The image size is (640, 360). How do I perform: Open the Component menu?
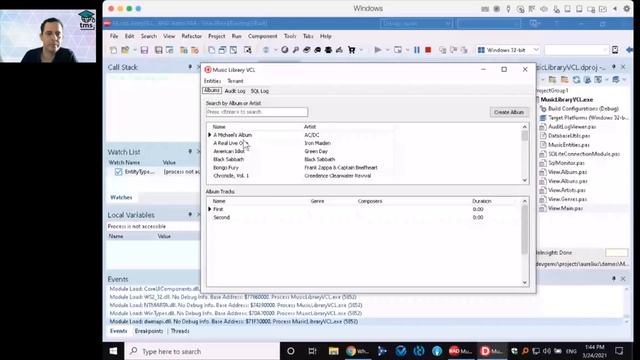click(x=262, y=36)
